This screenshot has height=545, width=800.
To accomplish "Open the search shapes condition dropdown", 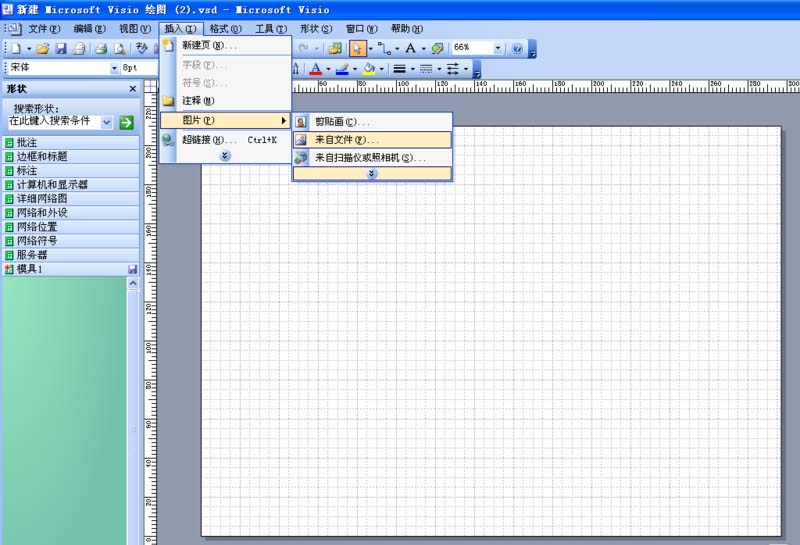I will coord(106,122).
